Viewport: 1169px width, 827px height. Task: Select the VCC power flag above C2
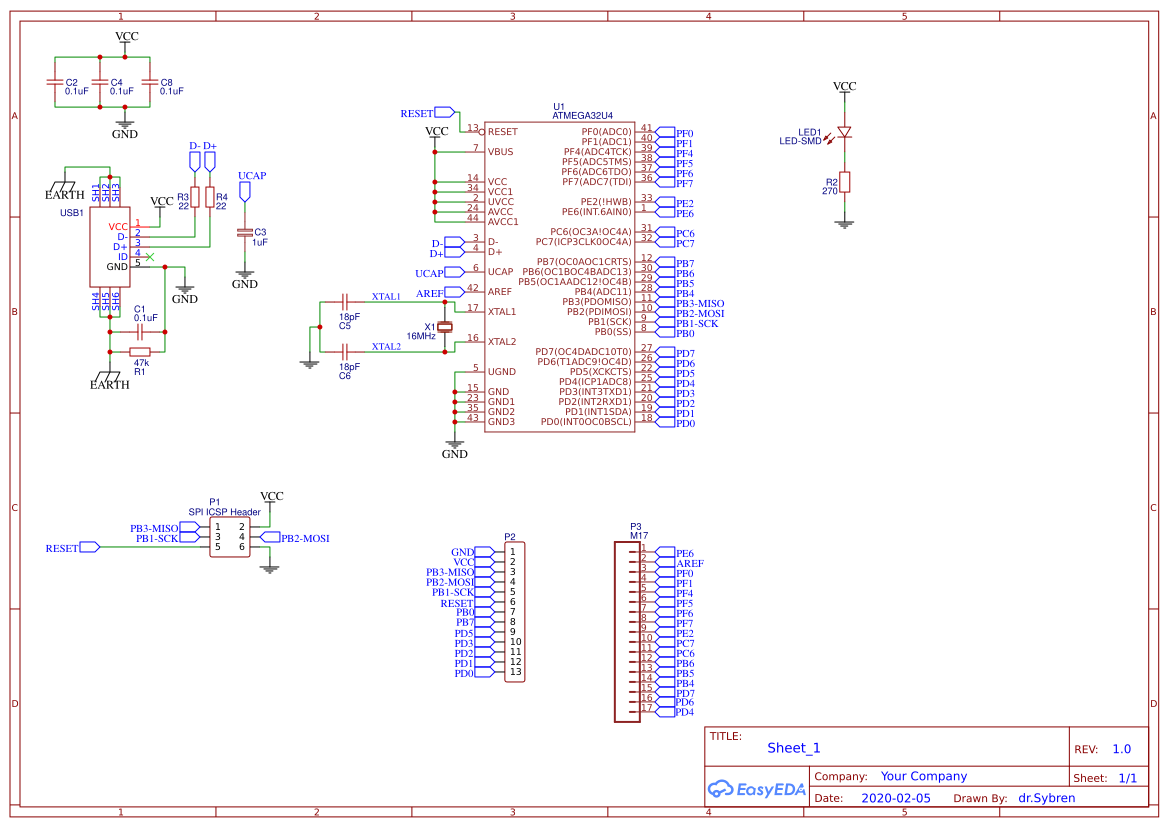tap(124, 37)
